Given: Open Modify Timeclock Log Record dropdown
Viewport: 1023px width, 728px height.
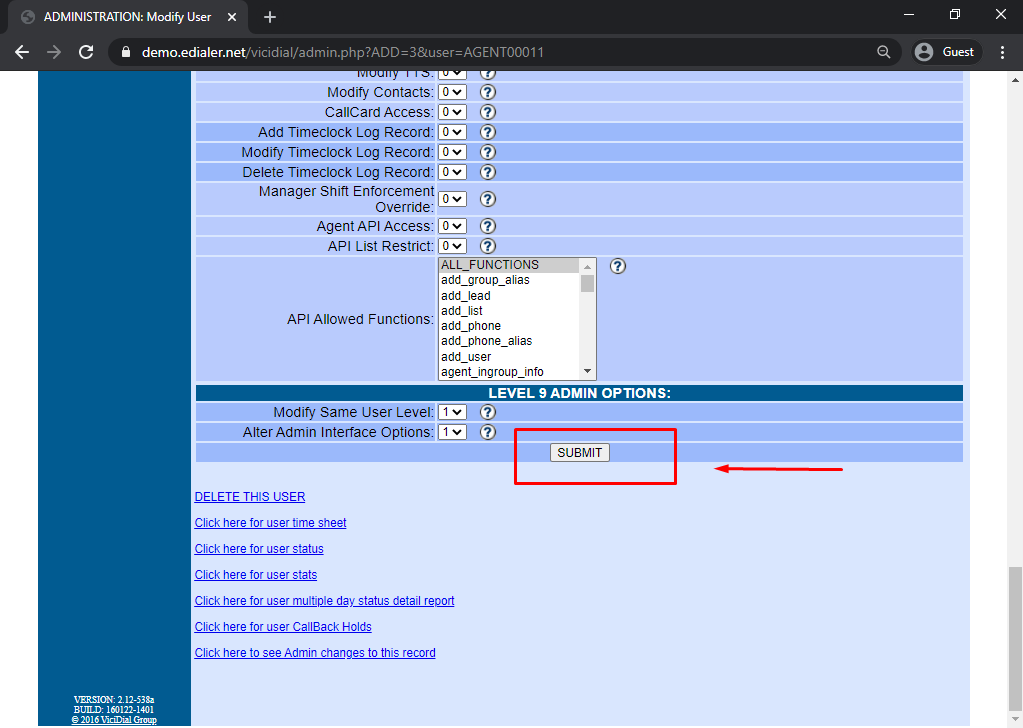Looking at the screenshot, I should (452, 152).
